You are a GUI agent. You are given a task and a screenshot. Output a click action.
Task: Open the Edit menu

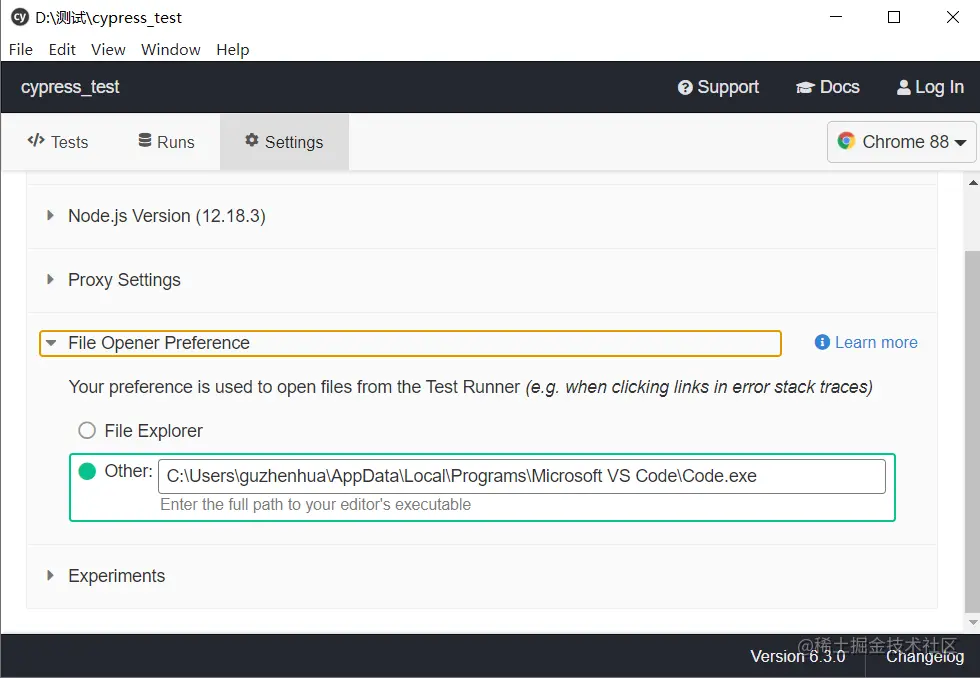[62, 49]
